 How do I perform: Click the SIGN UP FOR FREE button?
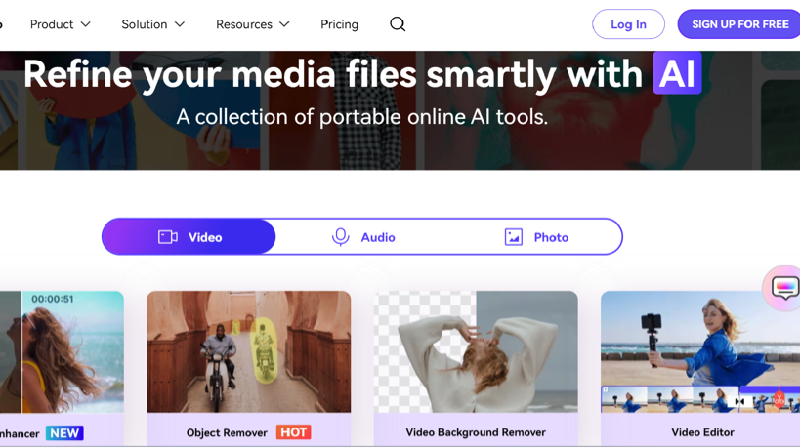coord(739,24)
